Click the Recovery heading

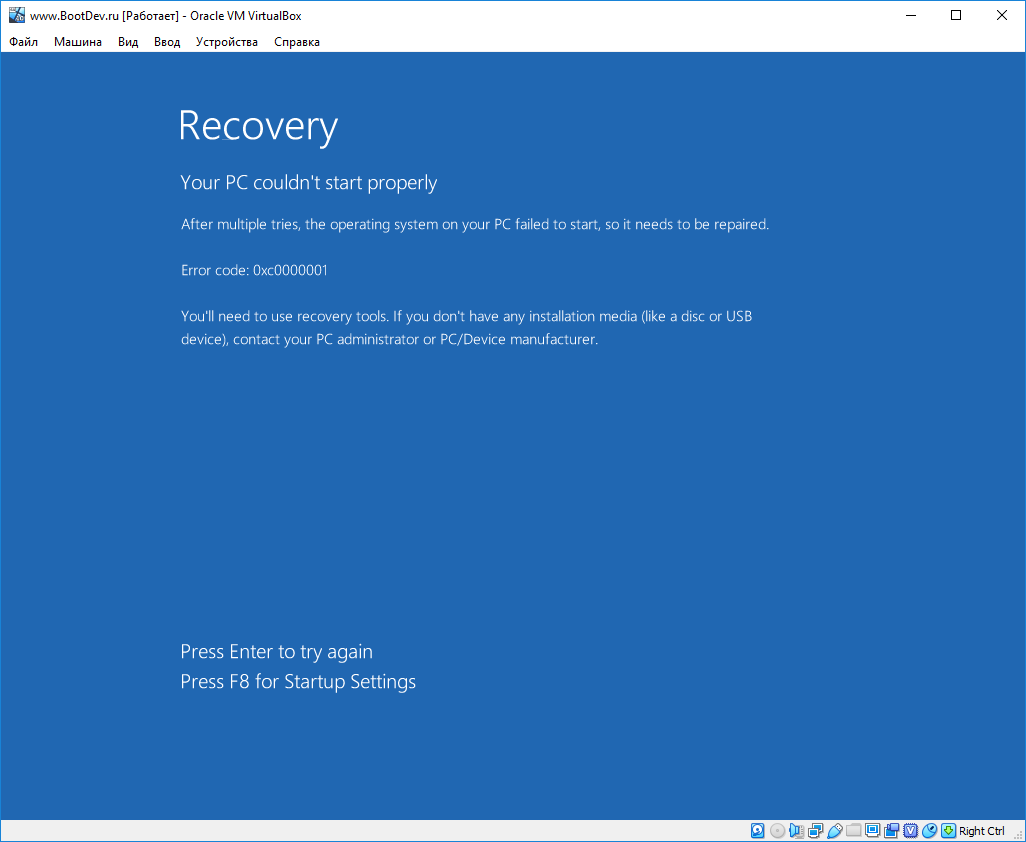(x=258, y=126)
